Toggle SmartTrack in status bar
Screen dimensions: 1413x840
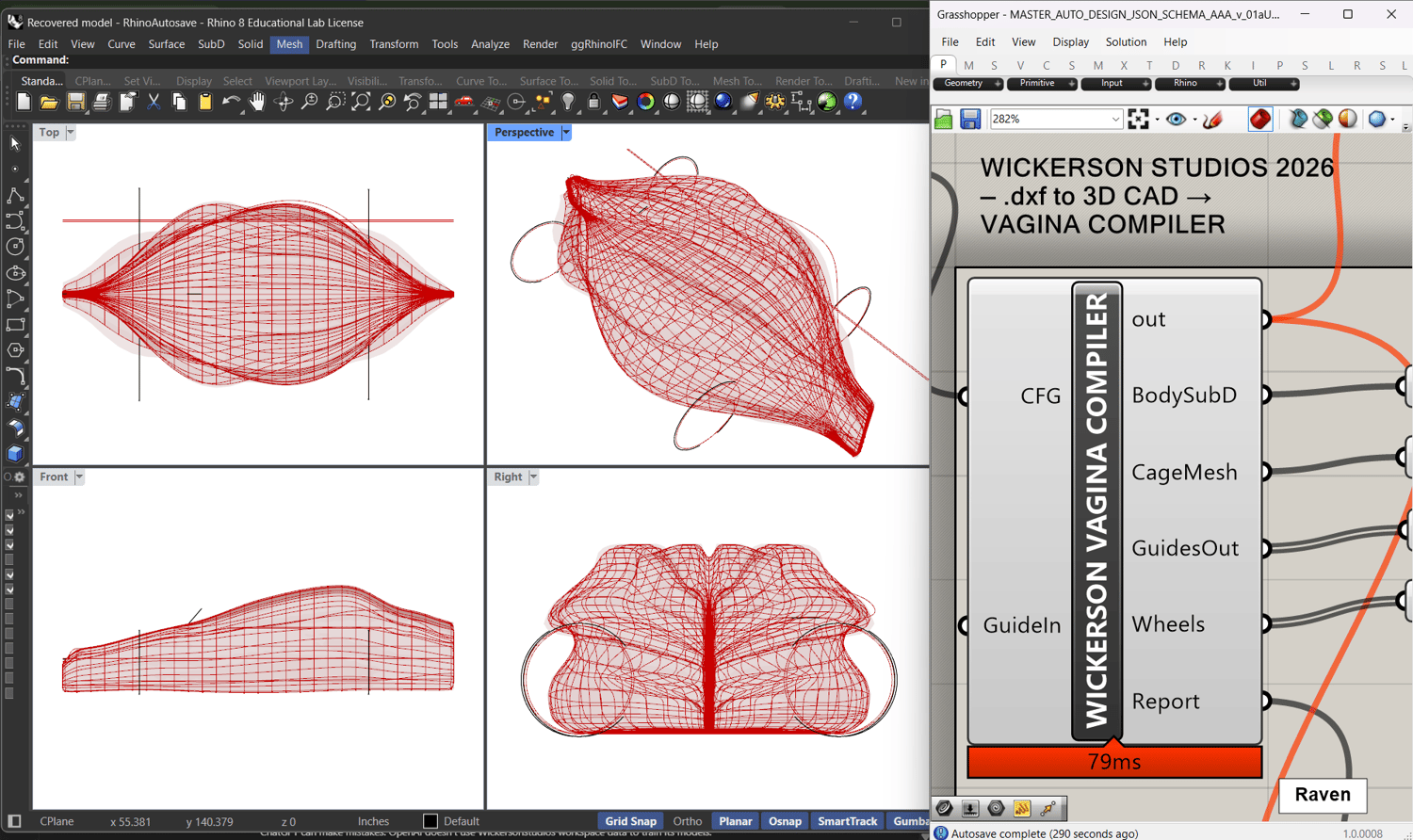848,821
